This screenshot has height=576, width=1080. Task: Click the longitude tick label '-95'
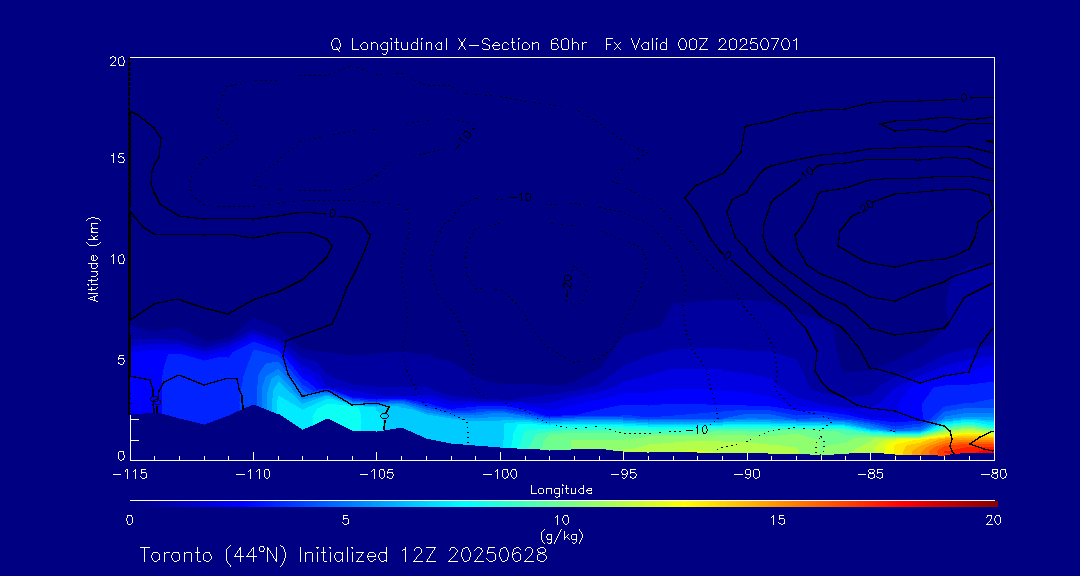(623, 475)
